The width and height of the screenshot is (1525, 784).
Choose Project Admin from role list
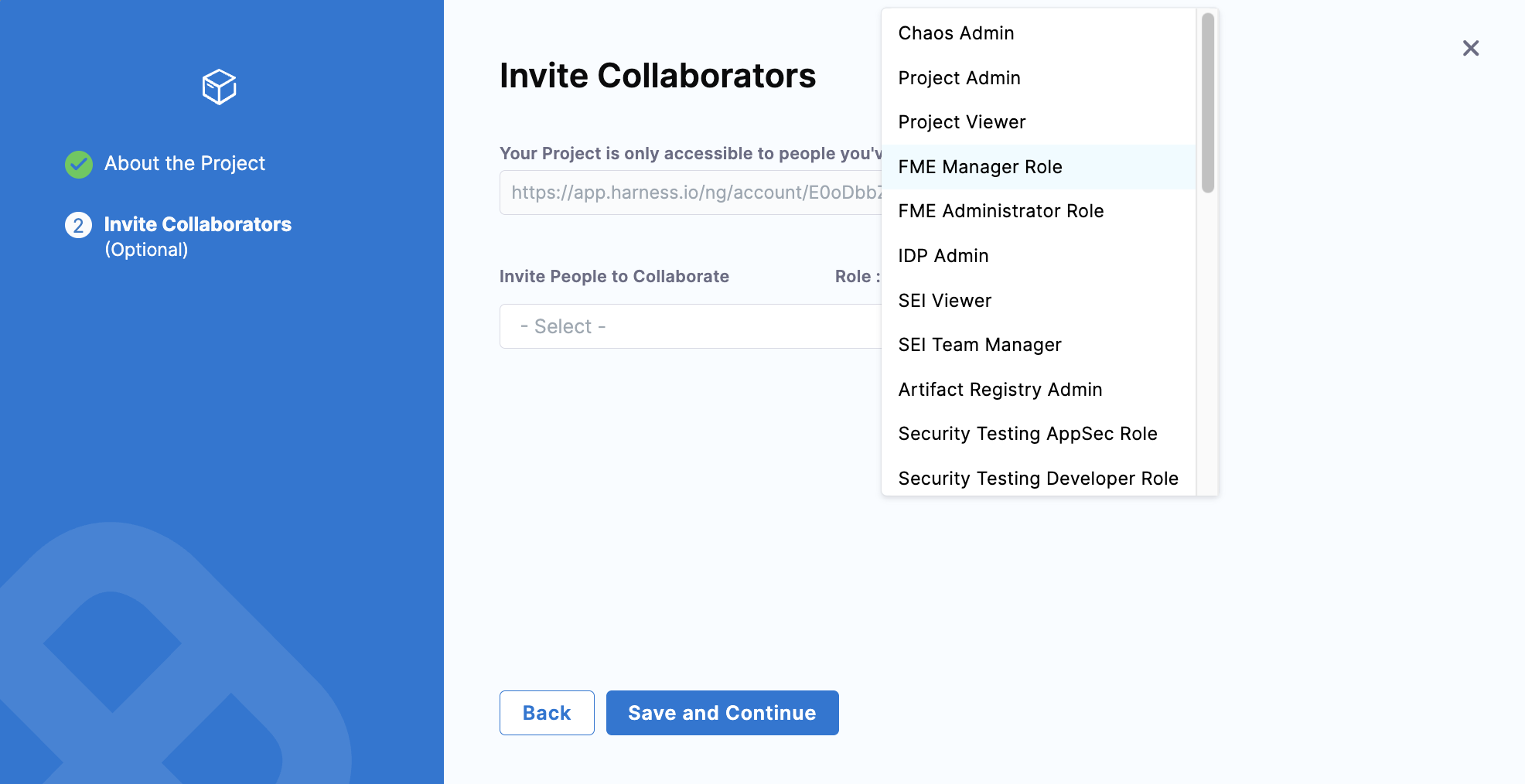tap(959, 78)
